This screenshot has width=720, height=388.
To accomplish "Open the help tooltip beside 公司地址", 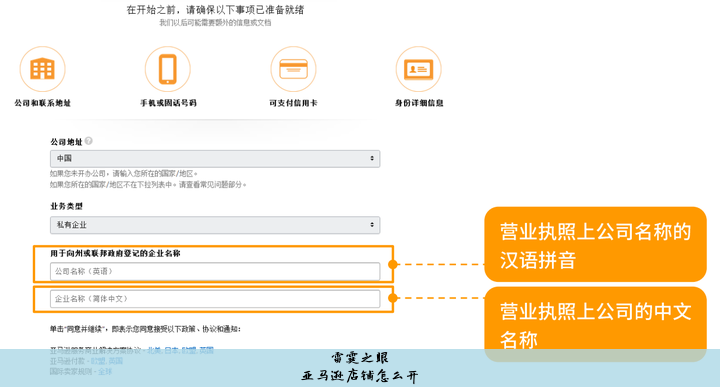I will tap(89, 141).
